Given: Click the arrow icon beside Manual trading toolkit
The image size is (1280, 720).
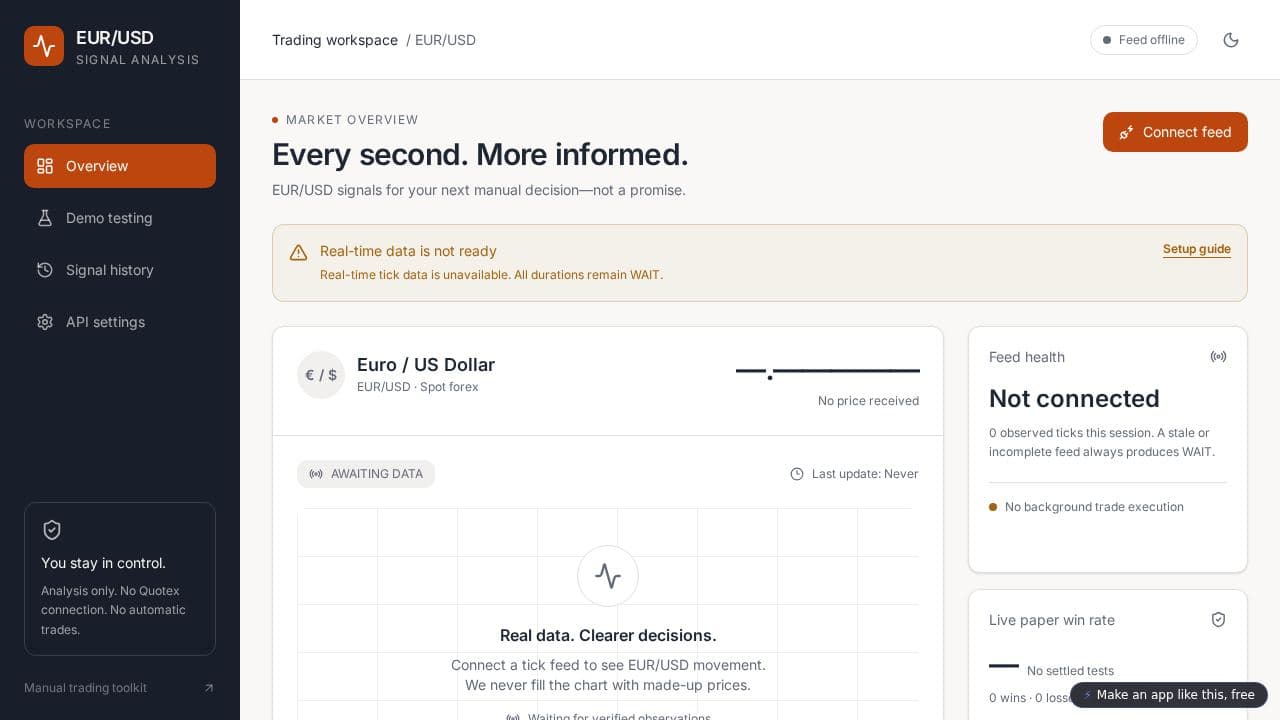Looking at the screenshot, I should coord(209,688).
